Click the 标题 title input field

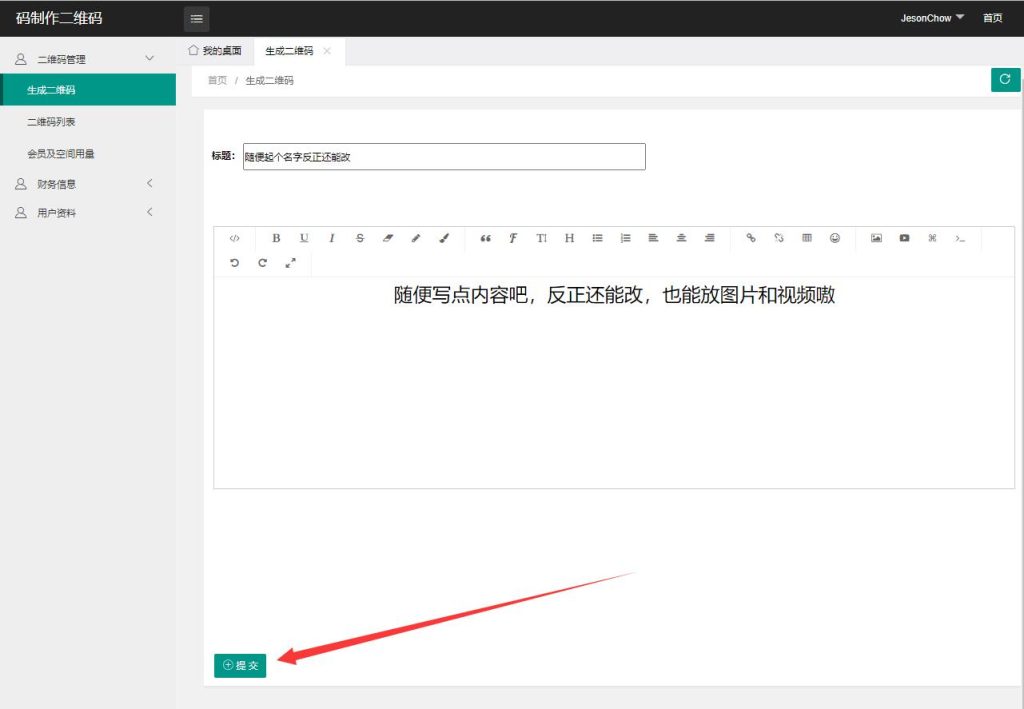click(x=444, y=157)
